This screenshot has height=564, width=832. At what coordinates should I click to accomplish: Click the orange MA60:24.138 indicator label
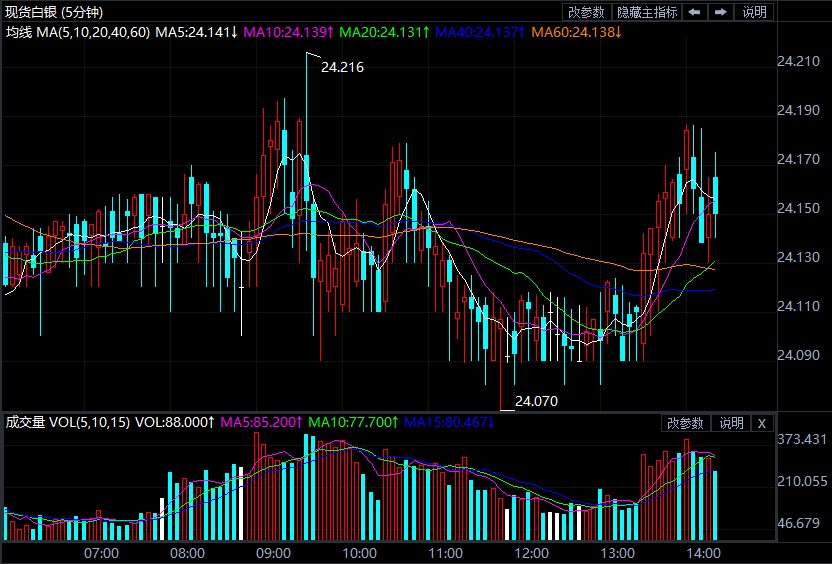[575, 32]
